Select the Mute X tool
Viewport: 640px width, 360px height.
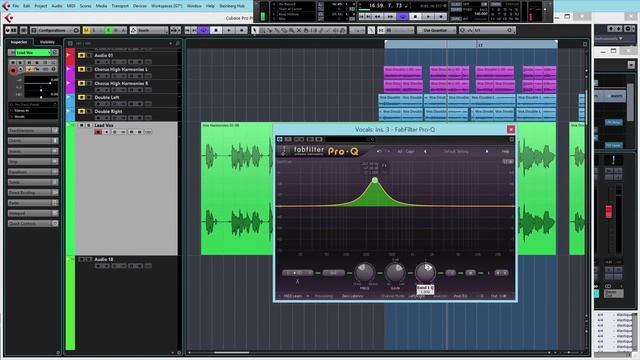click(x=299, y=30)
